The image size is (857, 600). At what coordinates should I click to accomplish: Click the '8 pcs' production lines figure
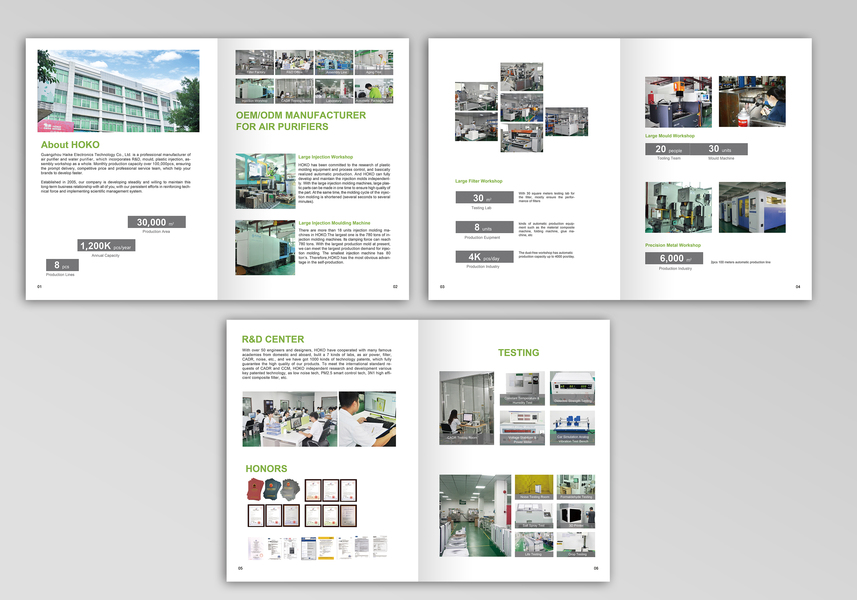(x=62, y=265)
